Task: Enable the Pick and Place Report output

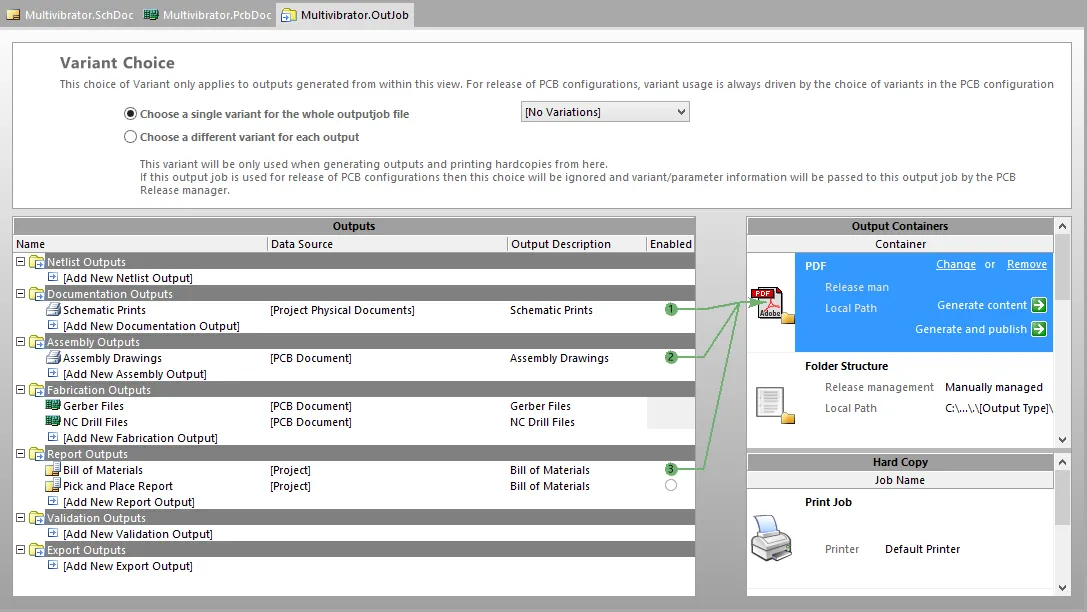Action: point(670,485)
